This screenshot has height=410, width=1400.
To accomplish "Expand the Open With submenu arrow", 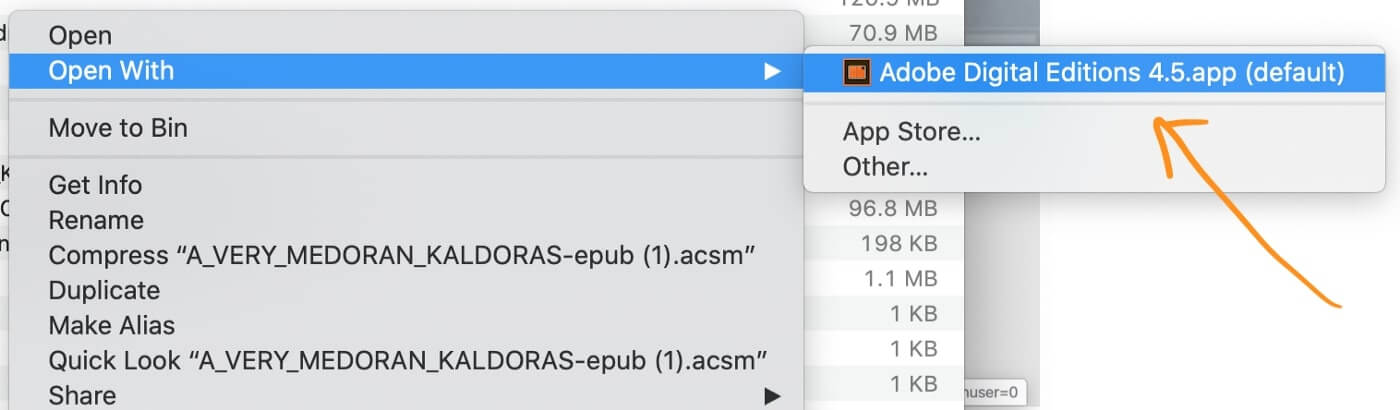I will pos(770,71).
